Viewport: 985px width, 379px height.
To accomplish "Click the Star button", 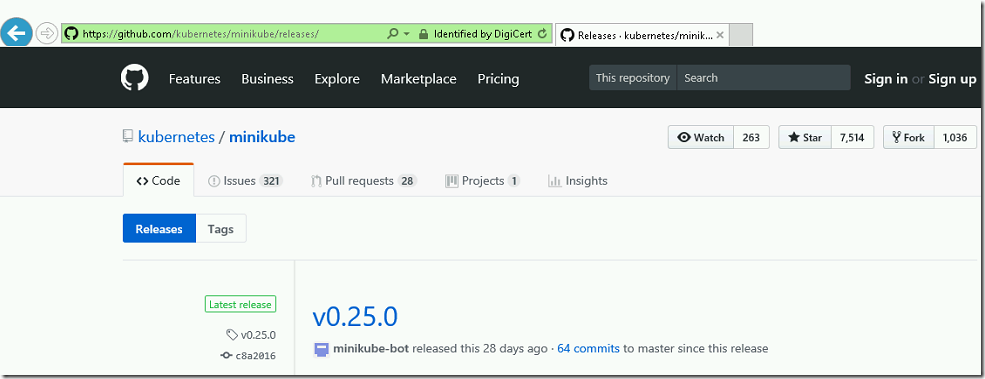I will pos(805,138).
